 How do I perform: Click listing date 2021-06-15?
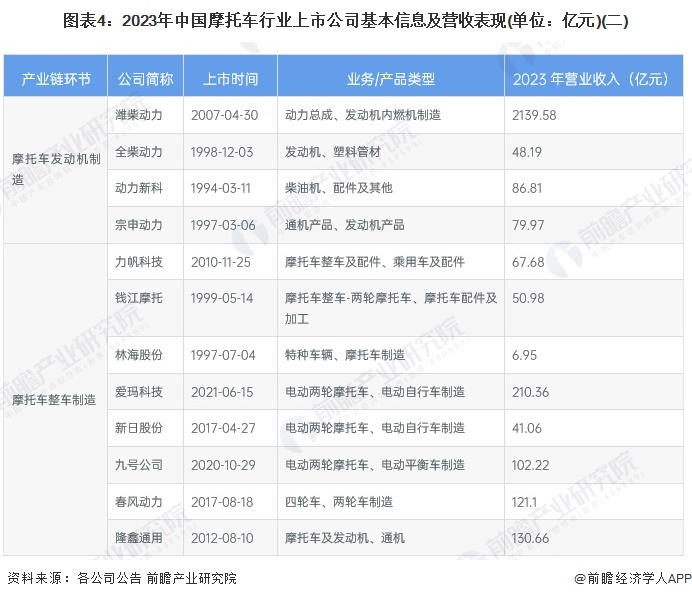click(x=222, y=392)
